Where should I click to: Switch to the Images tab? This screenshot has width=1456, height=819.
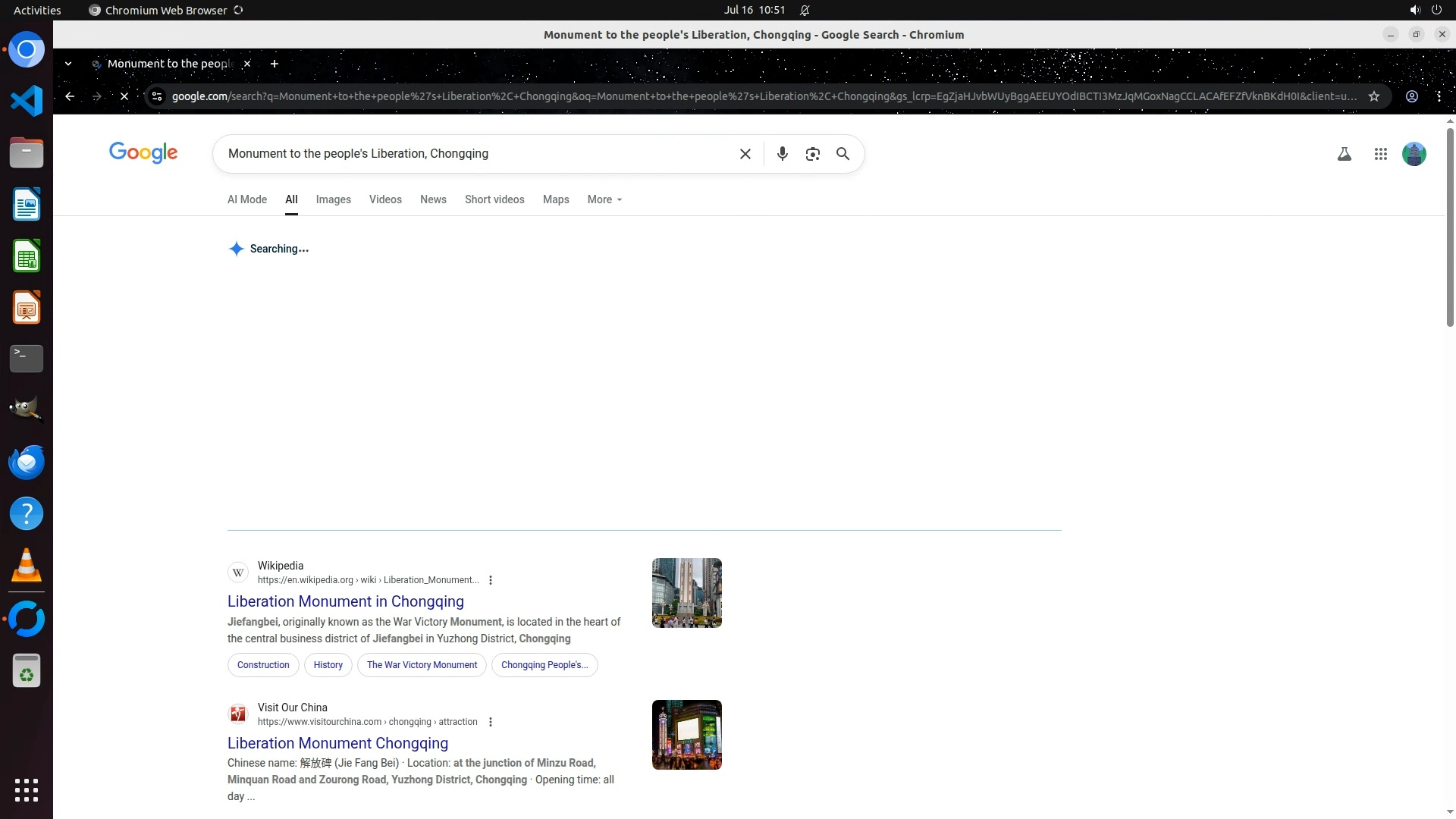[x=333, y=199]
